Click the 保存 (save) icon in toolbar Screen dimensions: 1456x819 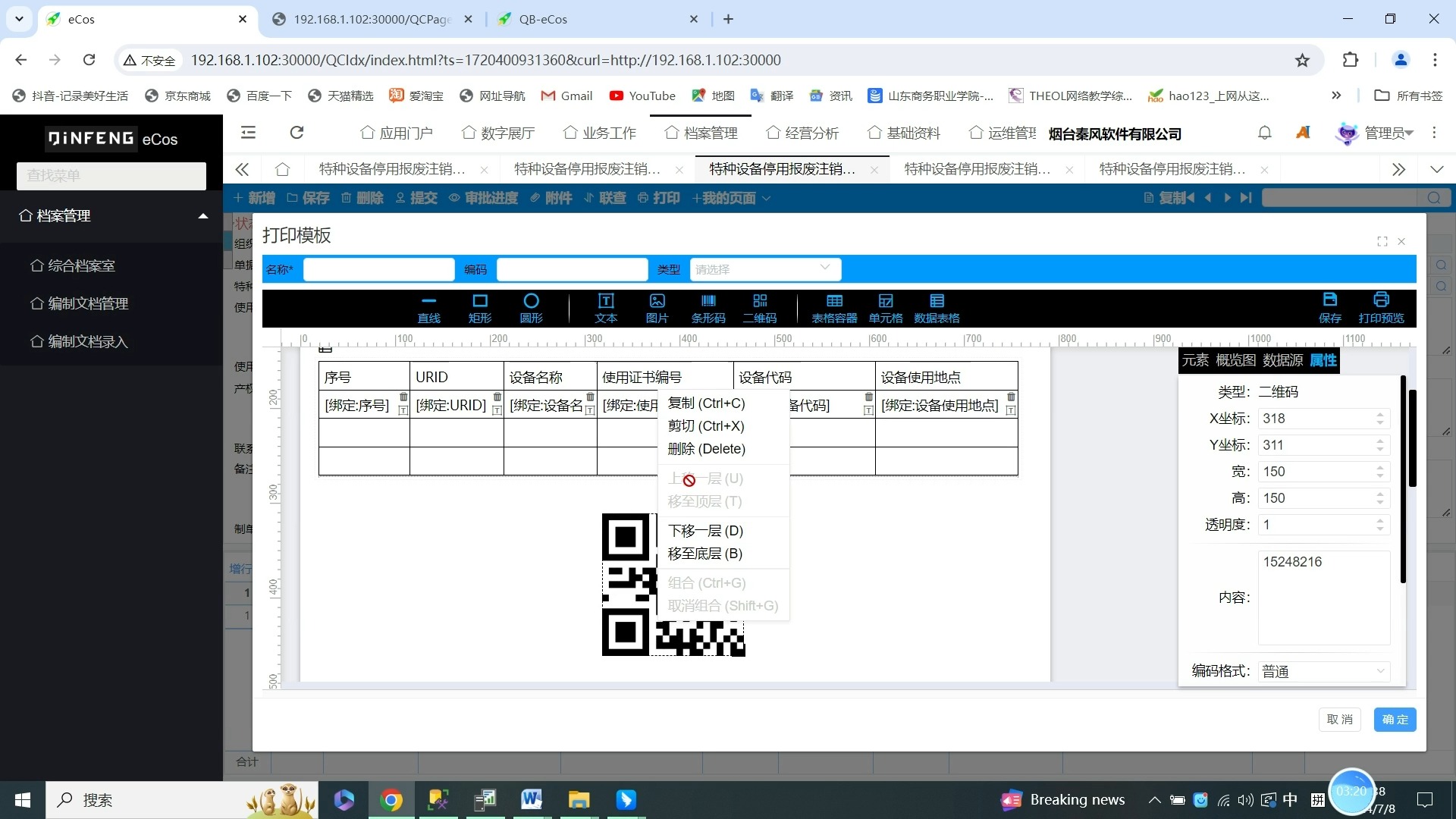1331,307
